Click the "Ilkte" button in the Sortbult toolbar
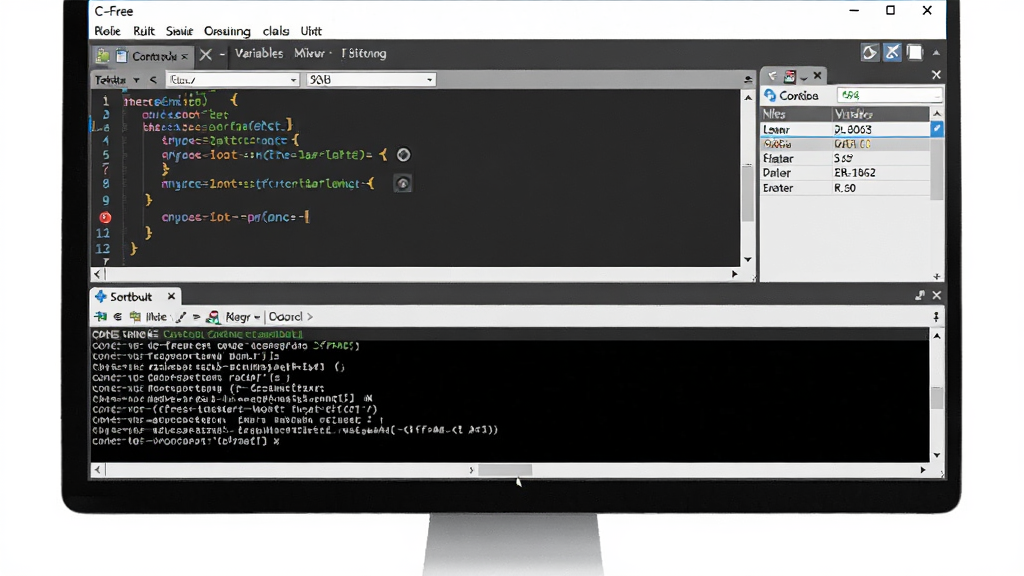The width and height of the screenshot is (1024, 576). pos(155,317)
